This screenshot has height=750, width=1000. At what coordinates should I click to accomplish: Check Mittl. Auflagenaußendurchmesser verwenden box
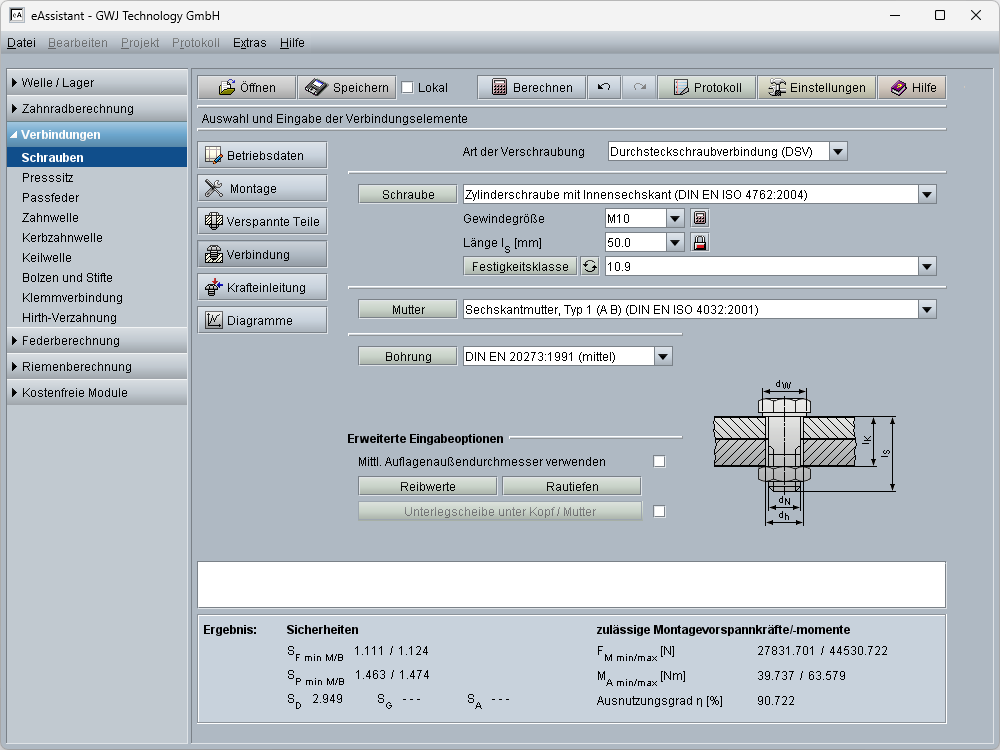click(x=659, y=461)
